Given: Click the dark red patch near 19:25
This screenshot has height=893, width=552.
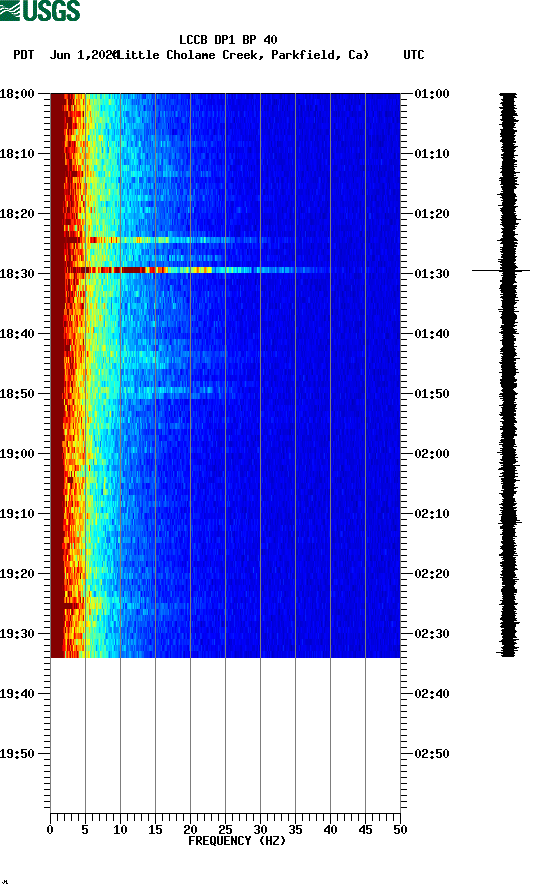Looking at the screenshot, I should click(x=71, y=606).
